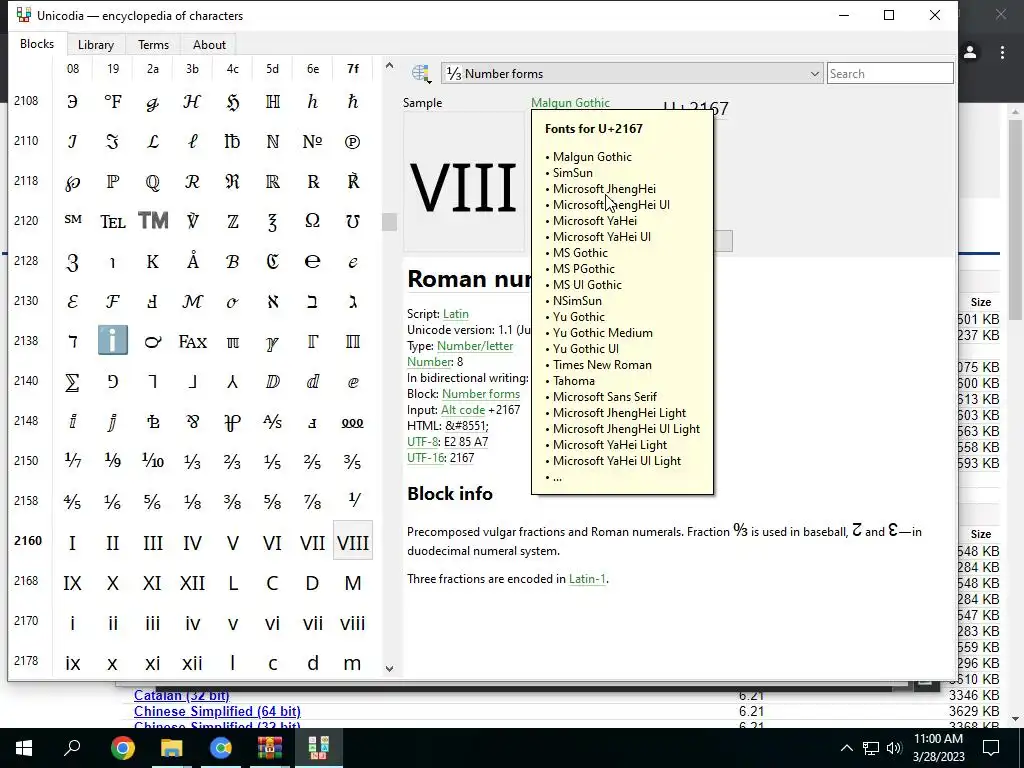Screen dimensions: 1024x768
Task: Click the Malgun Gothic font link
Action: [x=570, y=103]
